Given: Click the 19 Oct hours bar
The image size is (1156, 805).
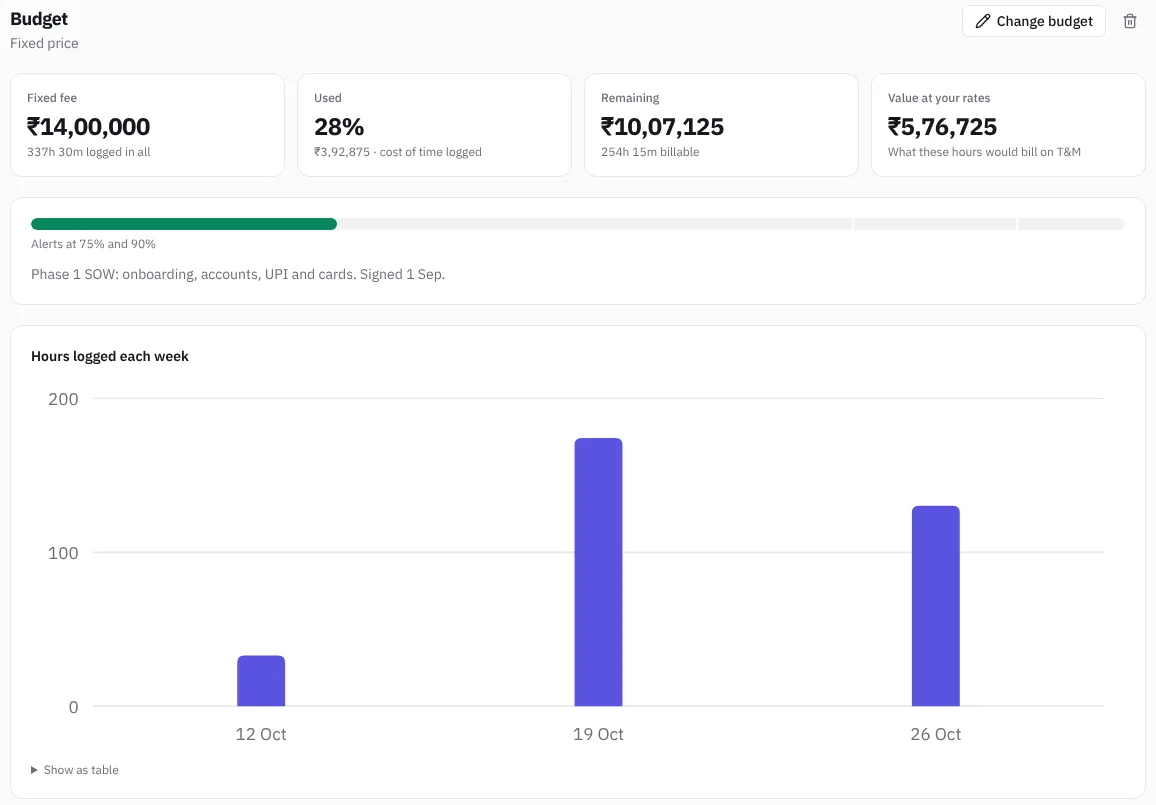Looking at the screenshot, I should [x=598, y=572].
